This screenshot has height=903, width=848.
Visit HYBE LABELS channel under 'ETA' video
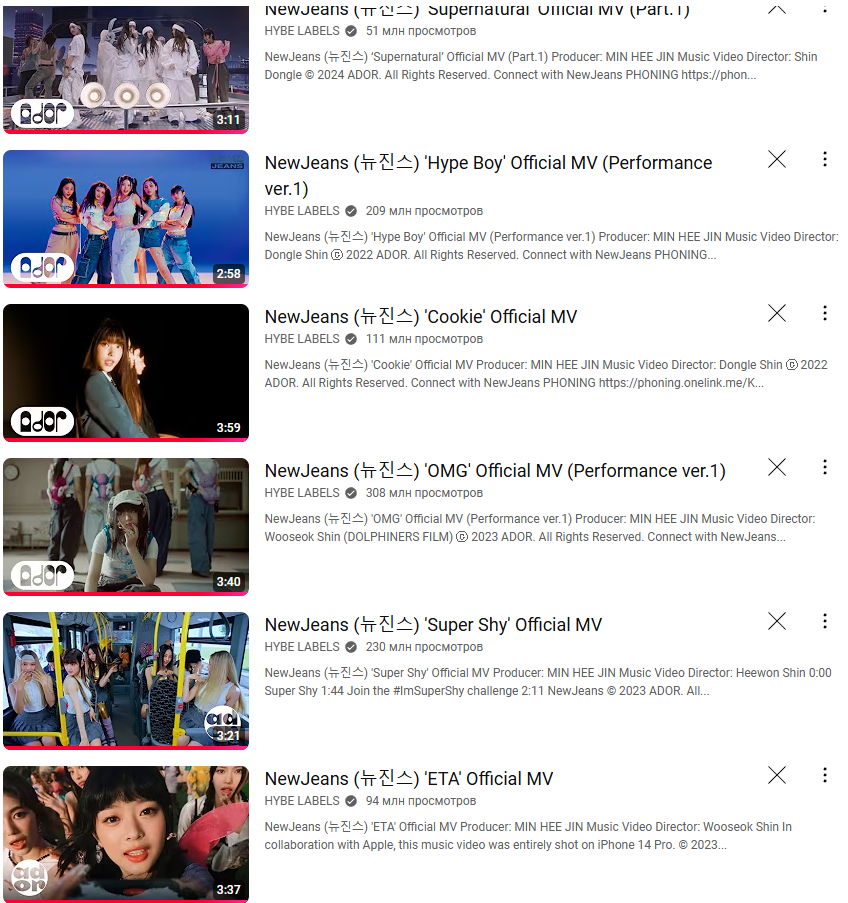point(302,801)
